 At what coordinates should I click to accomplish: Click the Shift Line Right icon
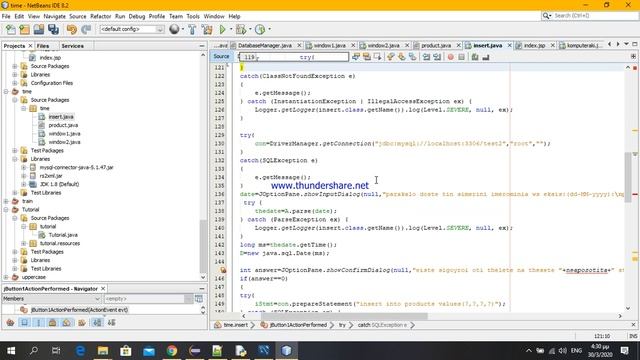(x=437, y=57)
